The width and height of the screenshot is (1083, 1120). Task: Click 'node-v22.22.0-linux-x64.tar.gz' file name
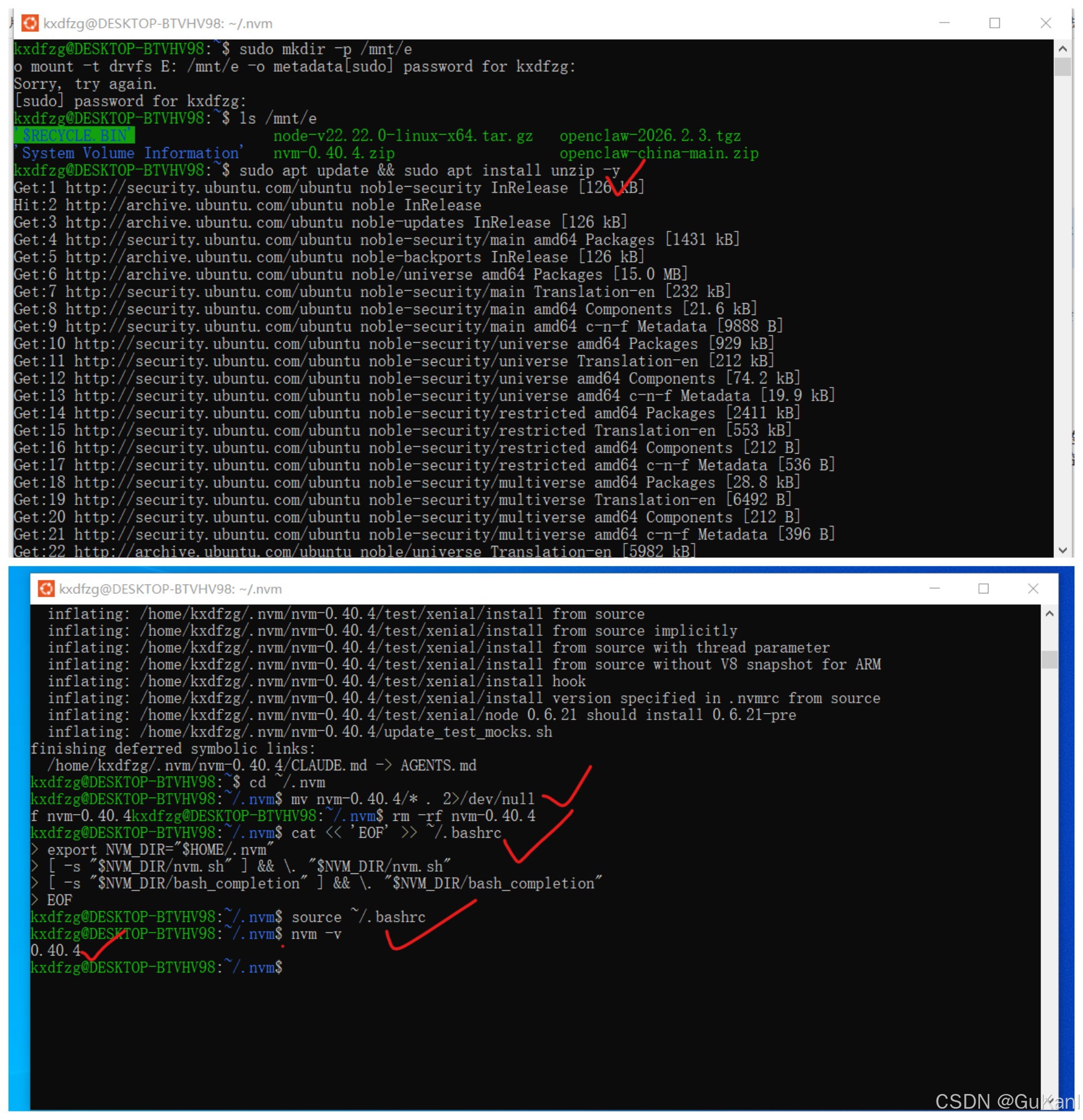[x=403, y=135]
